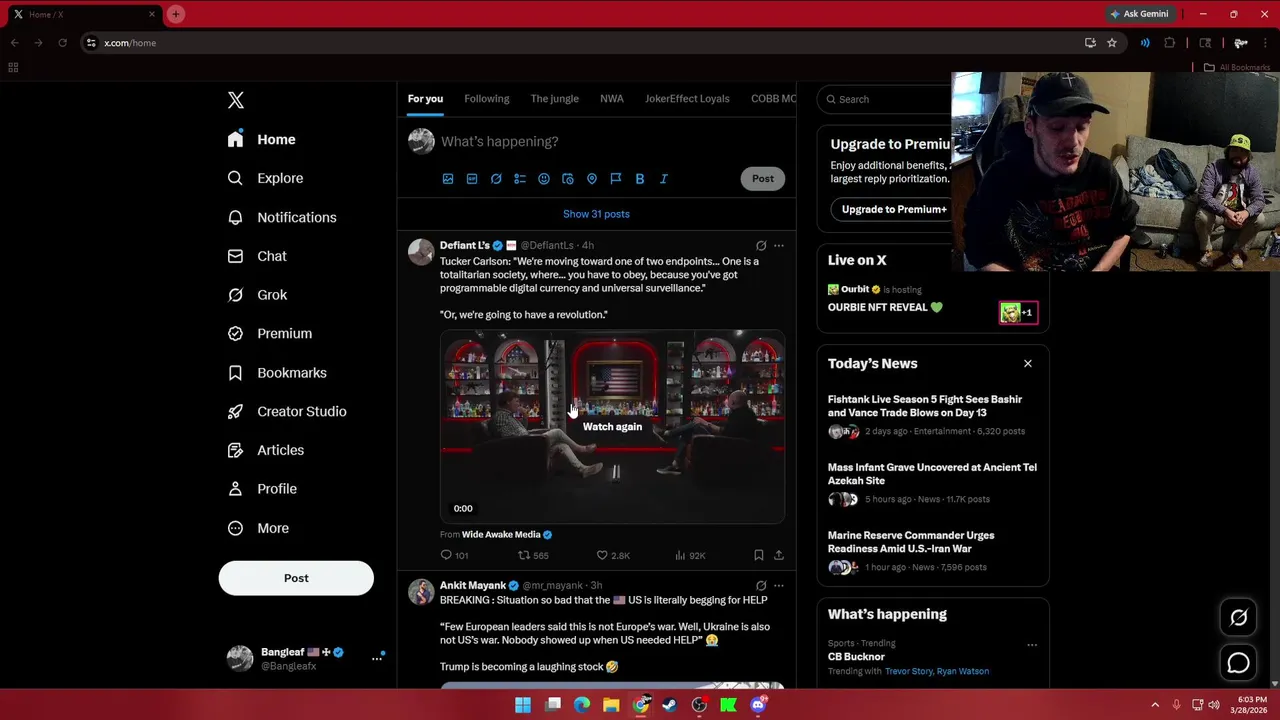
Task: Open Fishtank Live Season 5 news story
Action: pos(932,415)
